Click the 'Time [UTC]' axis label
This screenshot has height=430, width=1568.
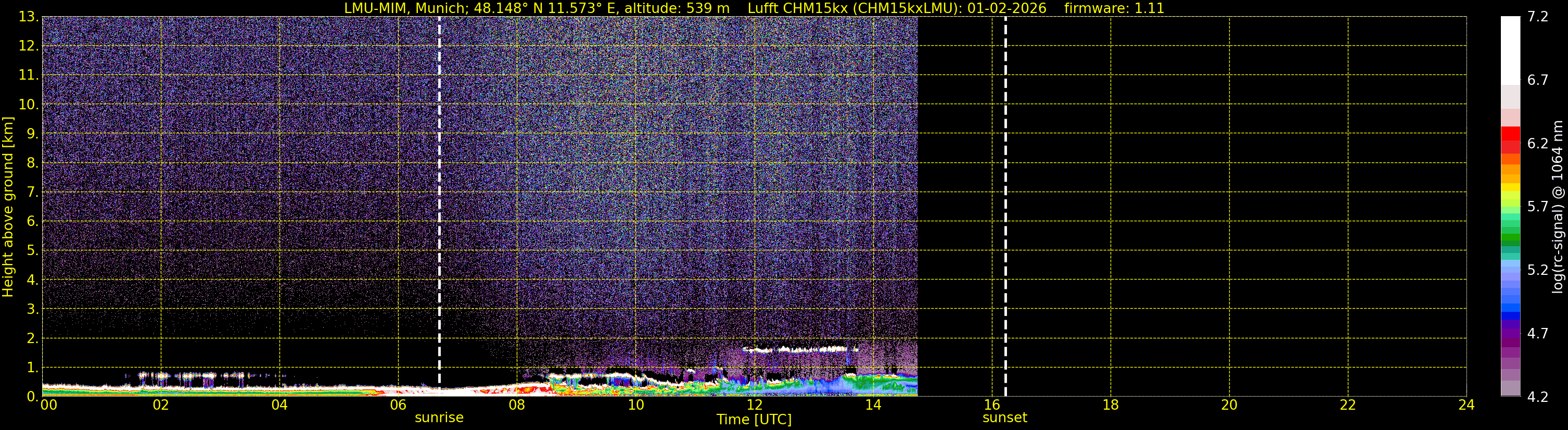[x=754, y=420]
